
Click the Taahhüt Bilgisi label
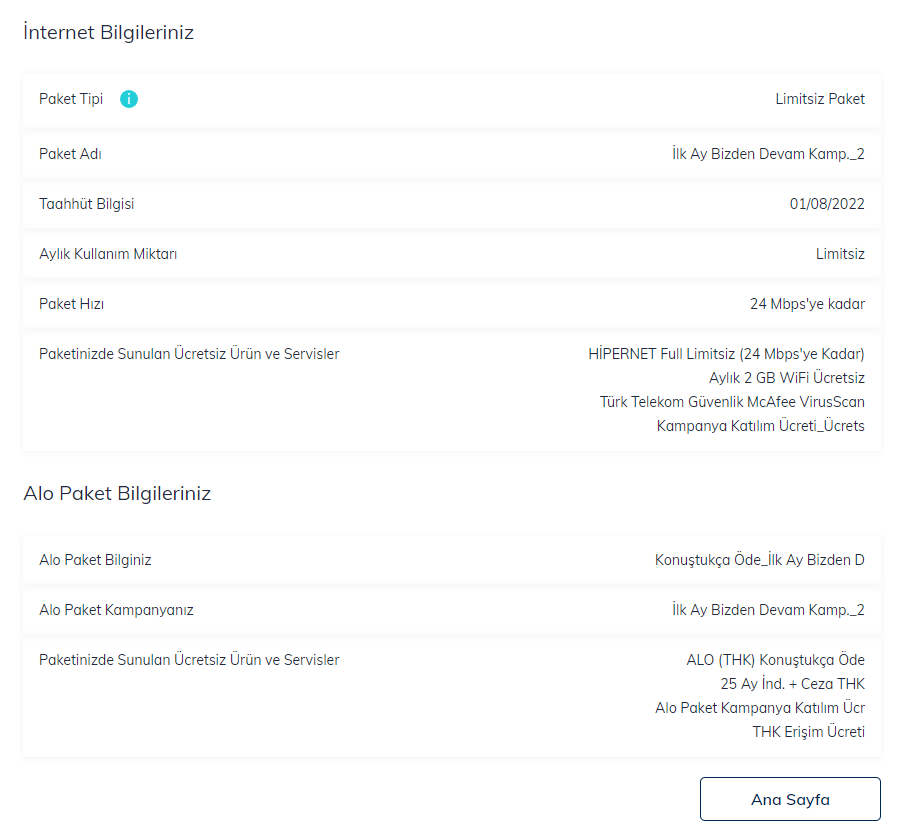(x=86, y=204)
